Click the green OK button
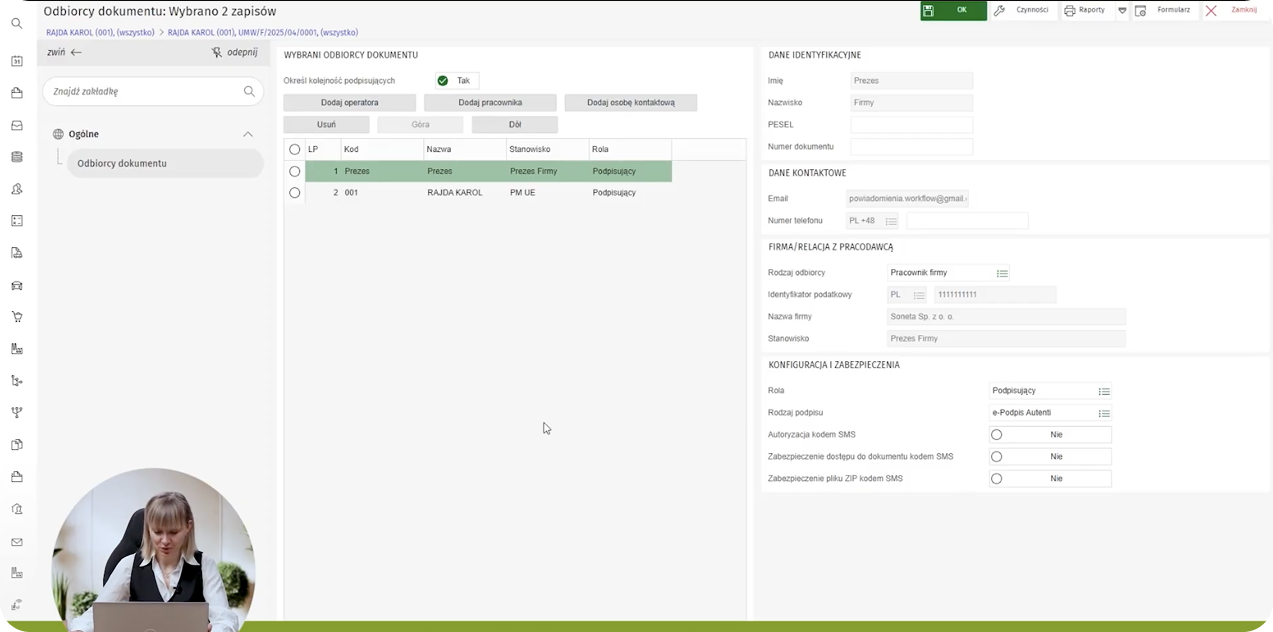 pos(954,10)
